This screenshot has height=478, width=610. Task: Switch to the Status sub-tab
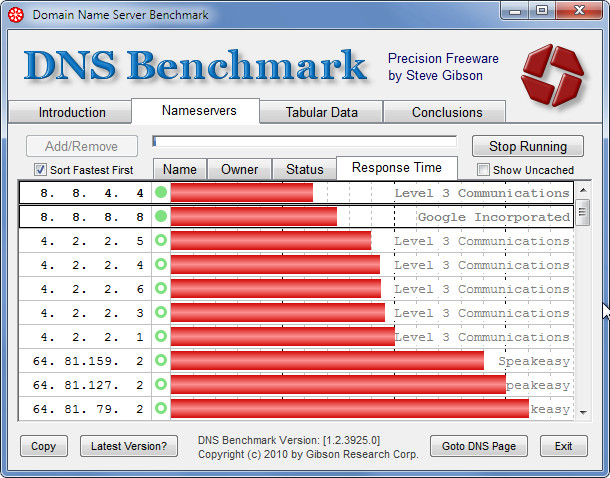(x=304, y=170)
